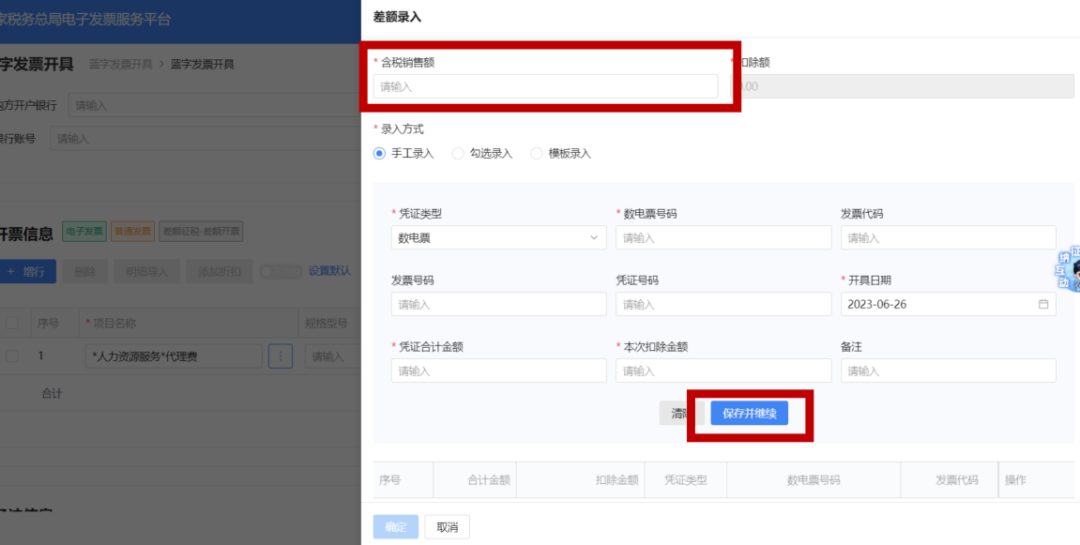Click the 确定 confirm button
1080x545 pixels.
[x=396, y=527]
